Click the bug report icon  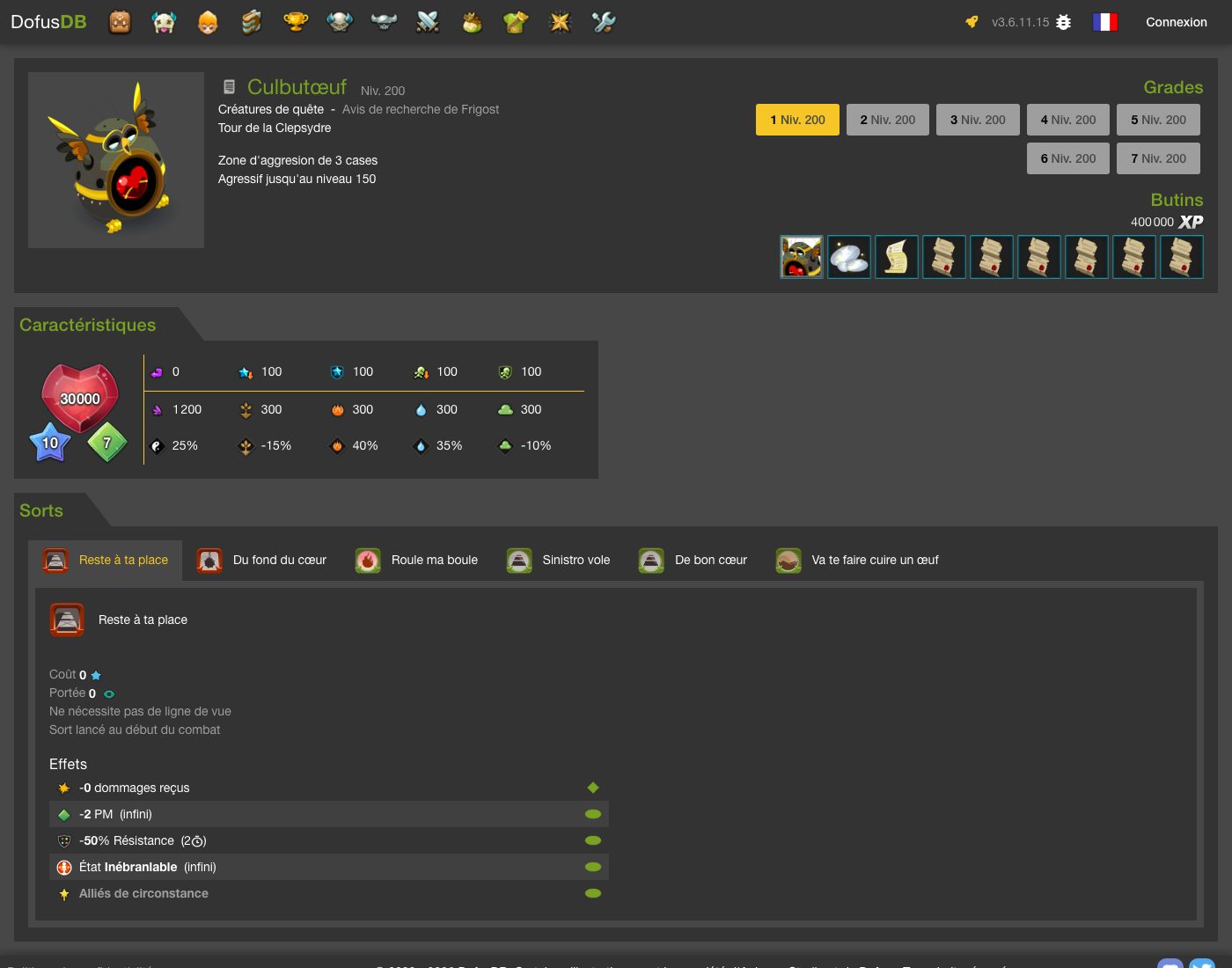(1064, 22)
